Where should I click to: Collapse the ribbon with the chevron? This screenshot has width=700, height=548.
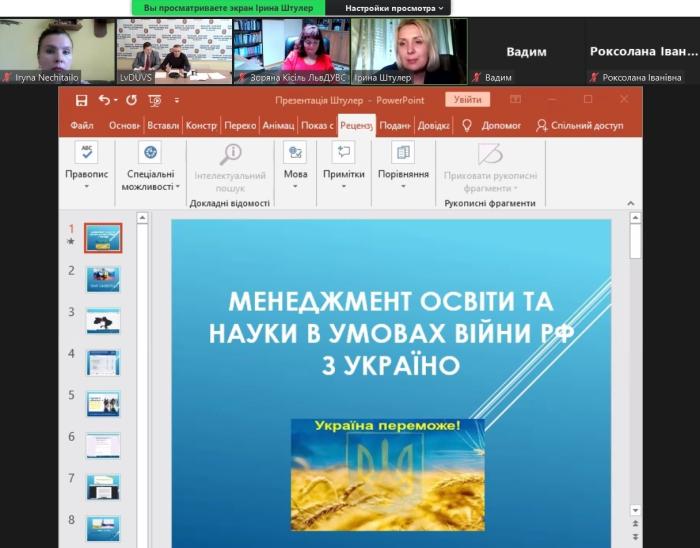click(630, 202)
